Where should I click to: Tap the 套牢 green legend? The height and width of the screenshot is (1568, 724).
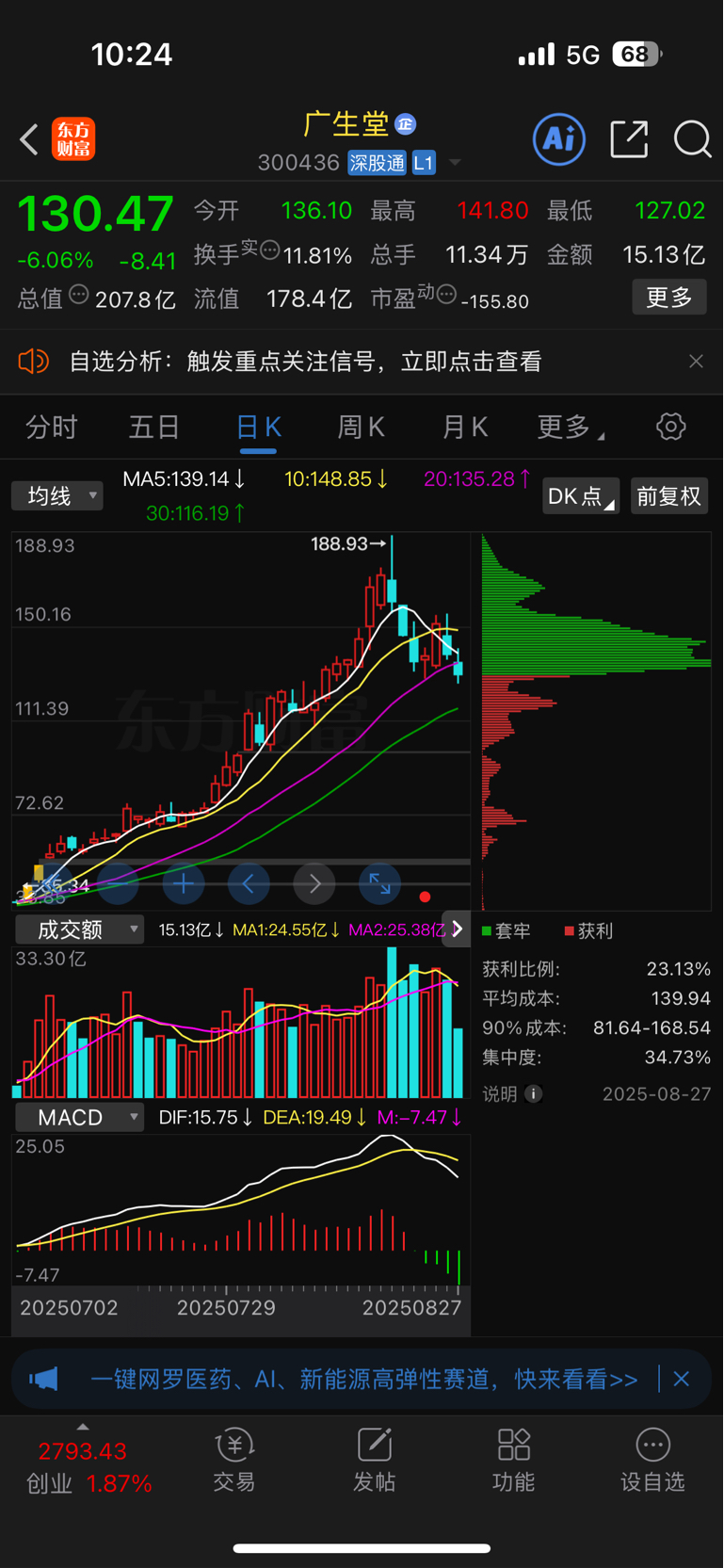point(507,930)
